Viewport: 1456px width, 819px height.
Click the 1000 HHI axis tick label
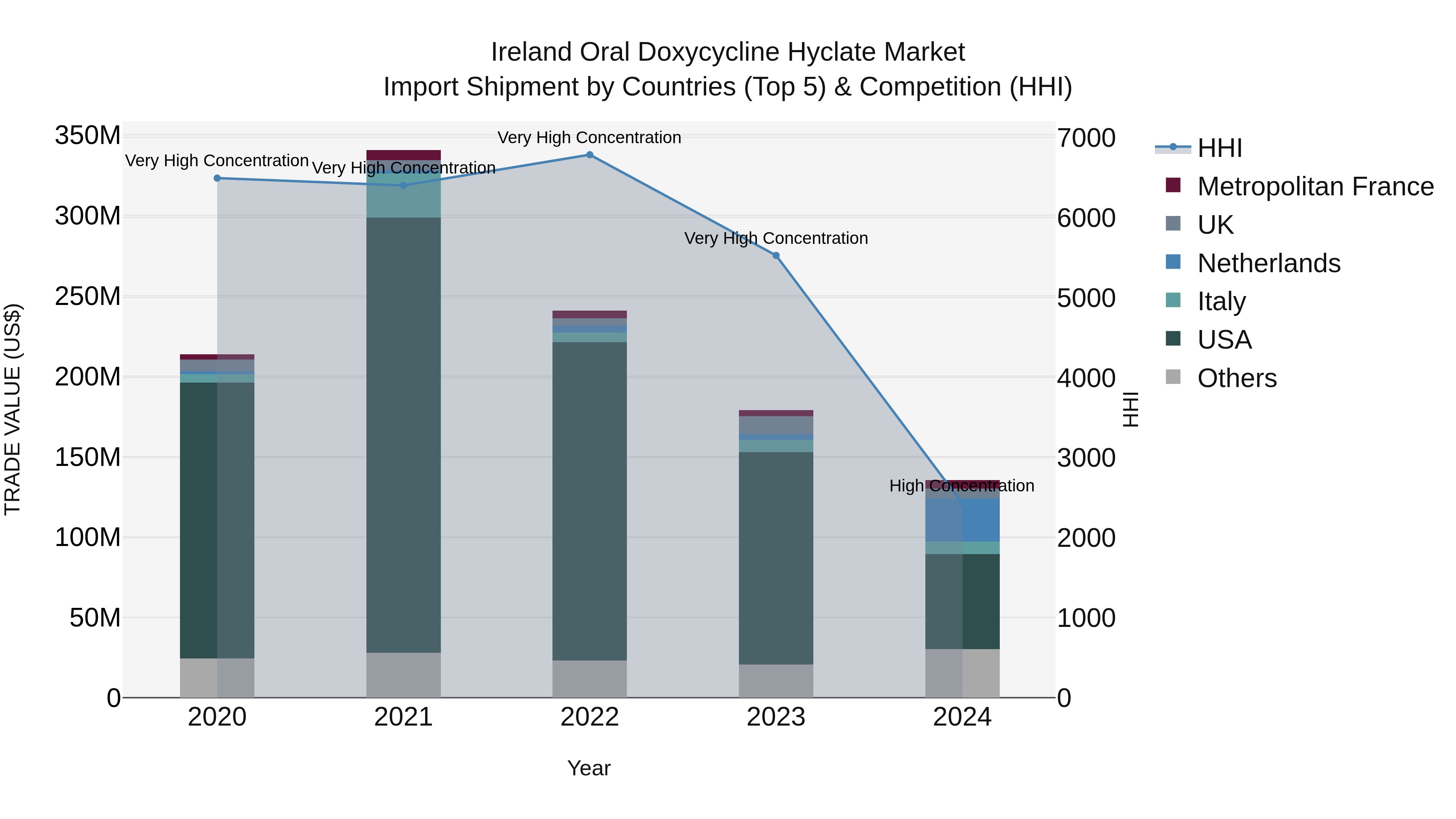point(1086,618)
